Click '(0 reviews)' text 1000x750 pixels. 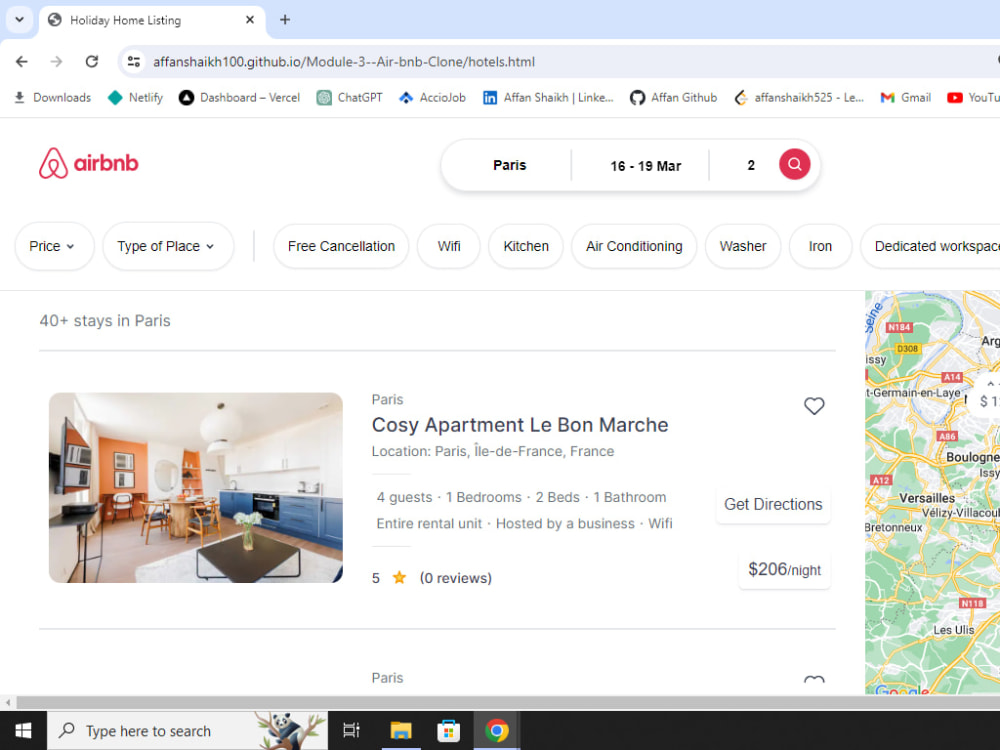tap(455, 578)
